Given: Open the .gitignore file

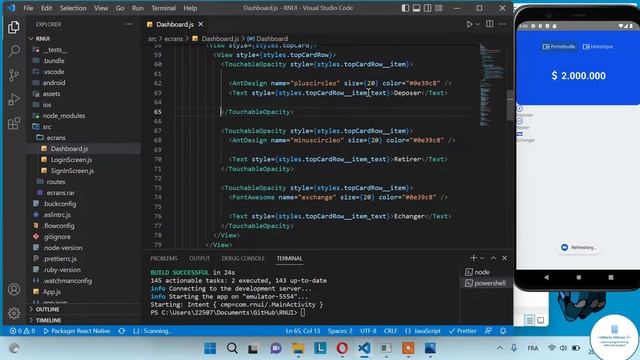Looking at the screenshot, I should pos(57,237).
